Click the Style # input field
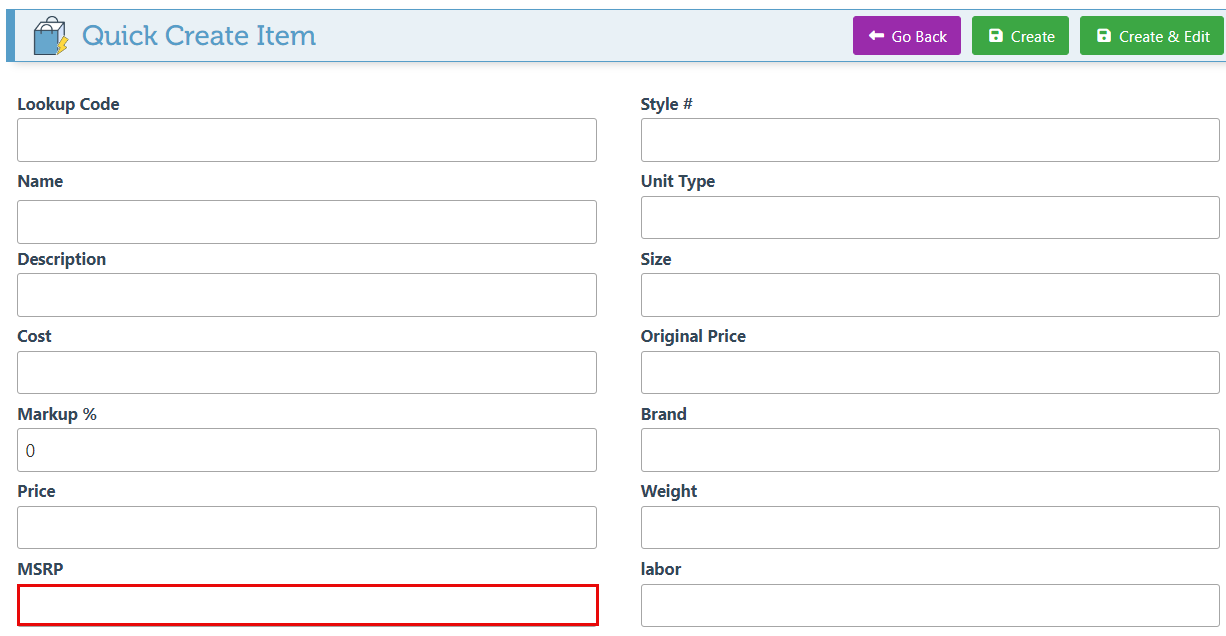 coord(930,140)
